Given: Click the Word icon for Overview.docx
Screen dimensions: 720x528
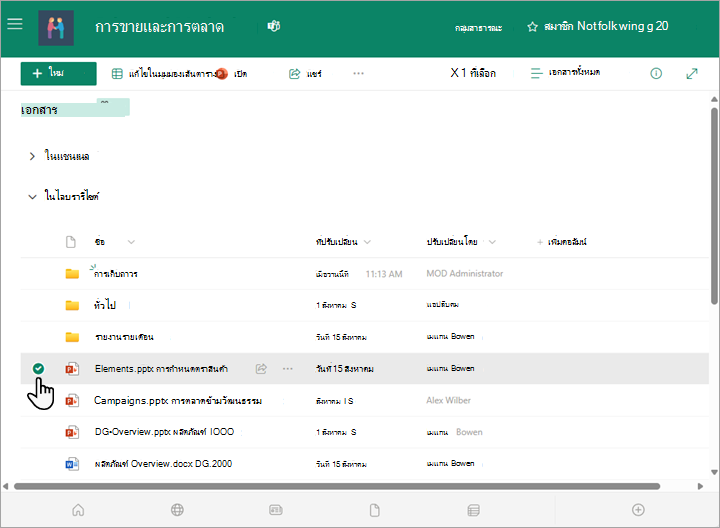Looking at the screenshot, I should (72, 464).
